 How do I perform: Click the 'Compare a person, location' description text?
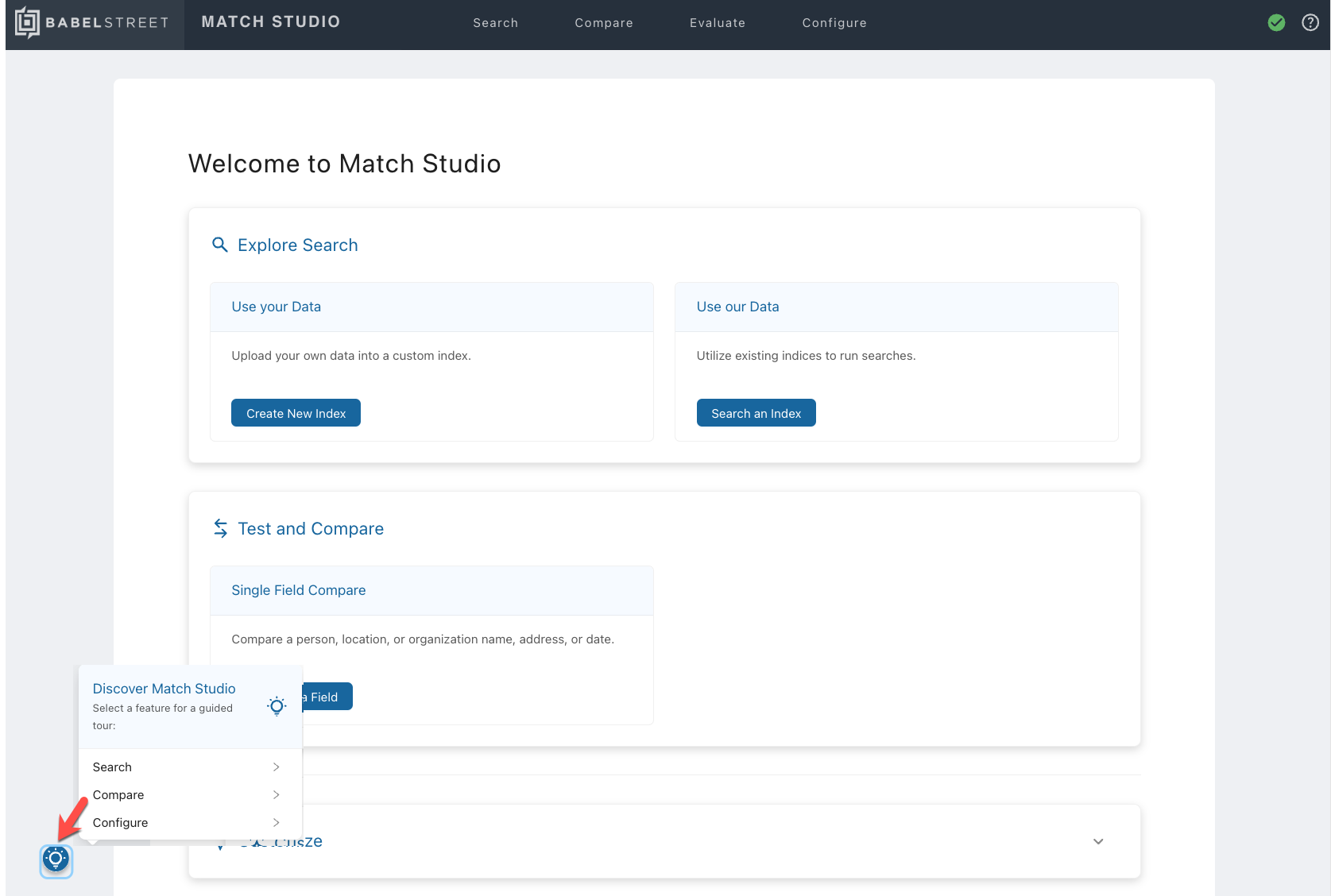tap(423, 639)
